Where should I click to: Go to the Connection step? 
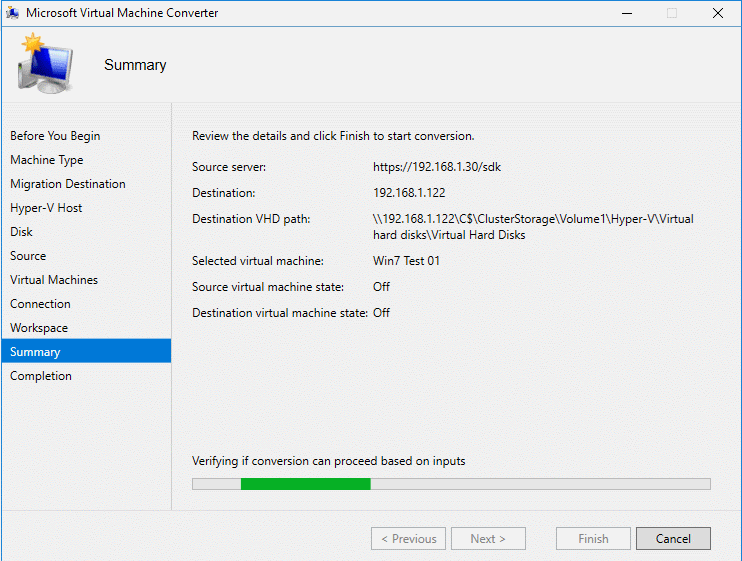point(40,304)
